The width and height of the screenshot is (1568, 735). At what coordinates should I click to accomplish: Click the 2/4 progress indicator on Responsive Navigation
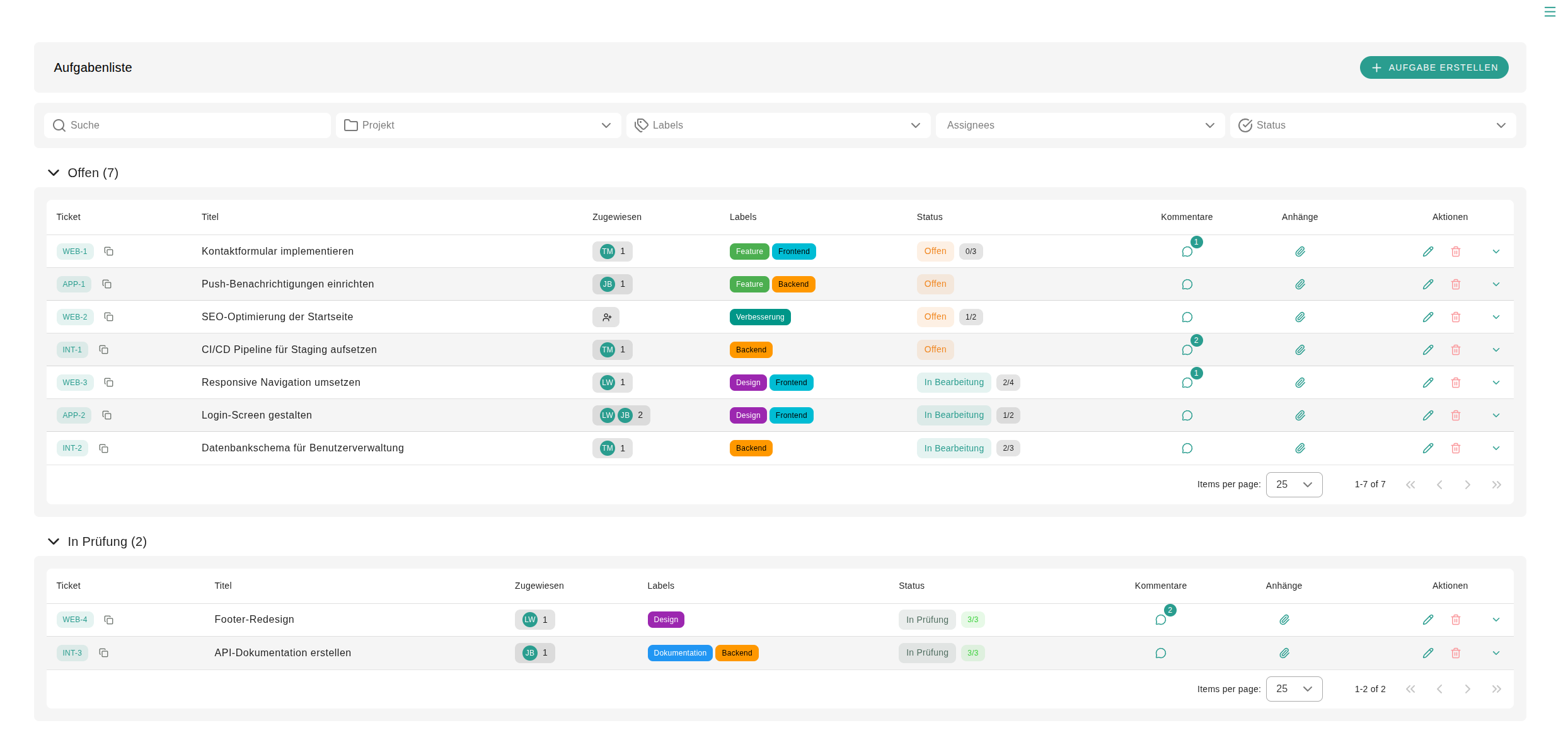(1008, 383)
